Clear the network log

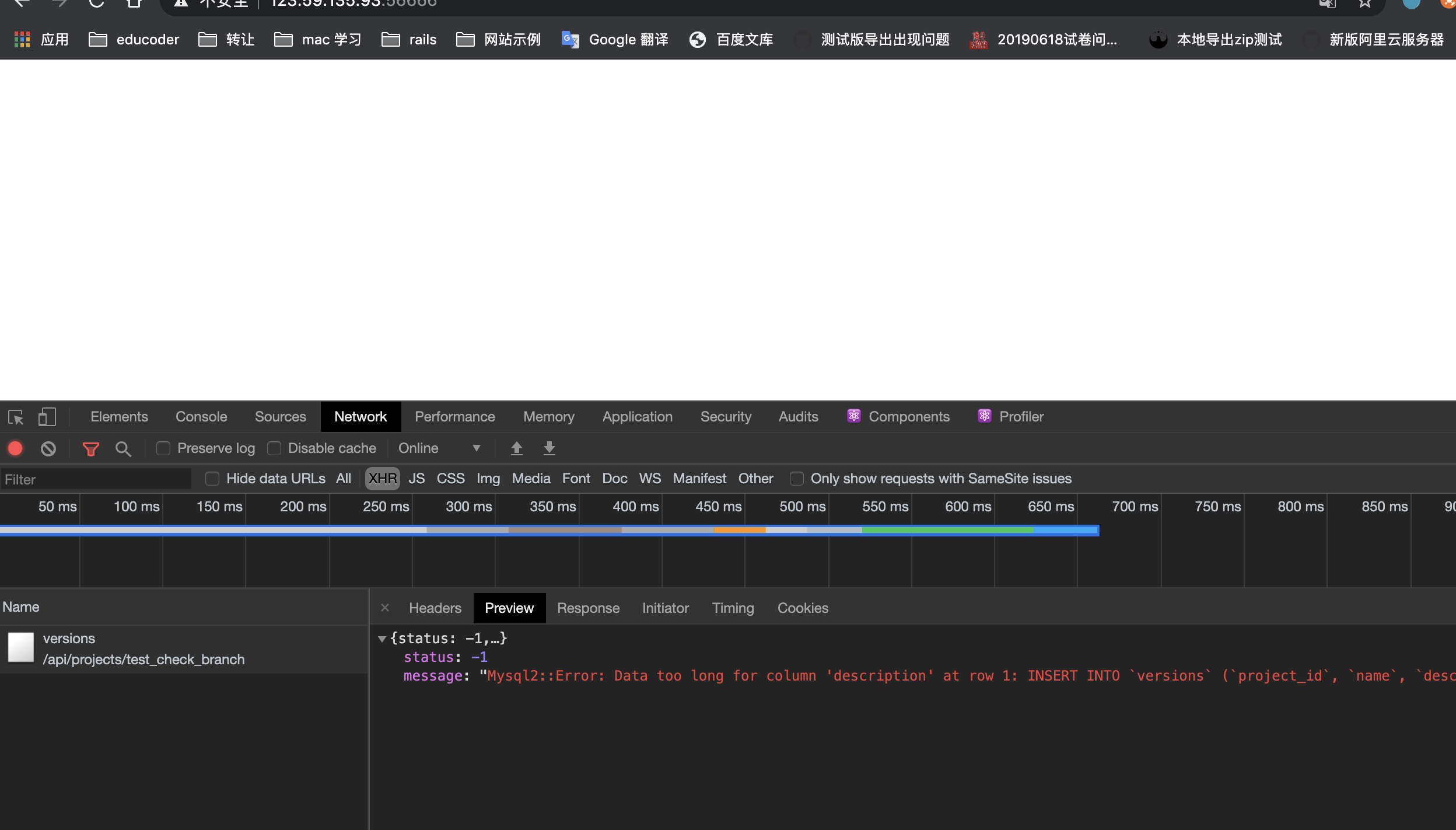tap(48, 448)
